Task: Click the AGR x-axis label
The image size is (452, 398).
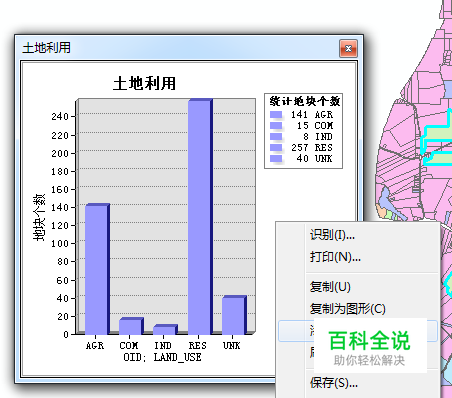Action: click(x=95, y=346)
